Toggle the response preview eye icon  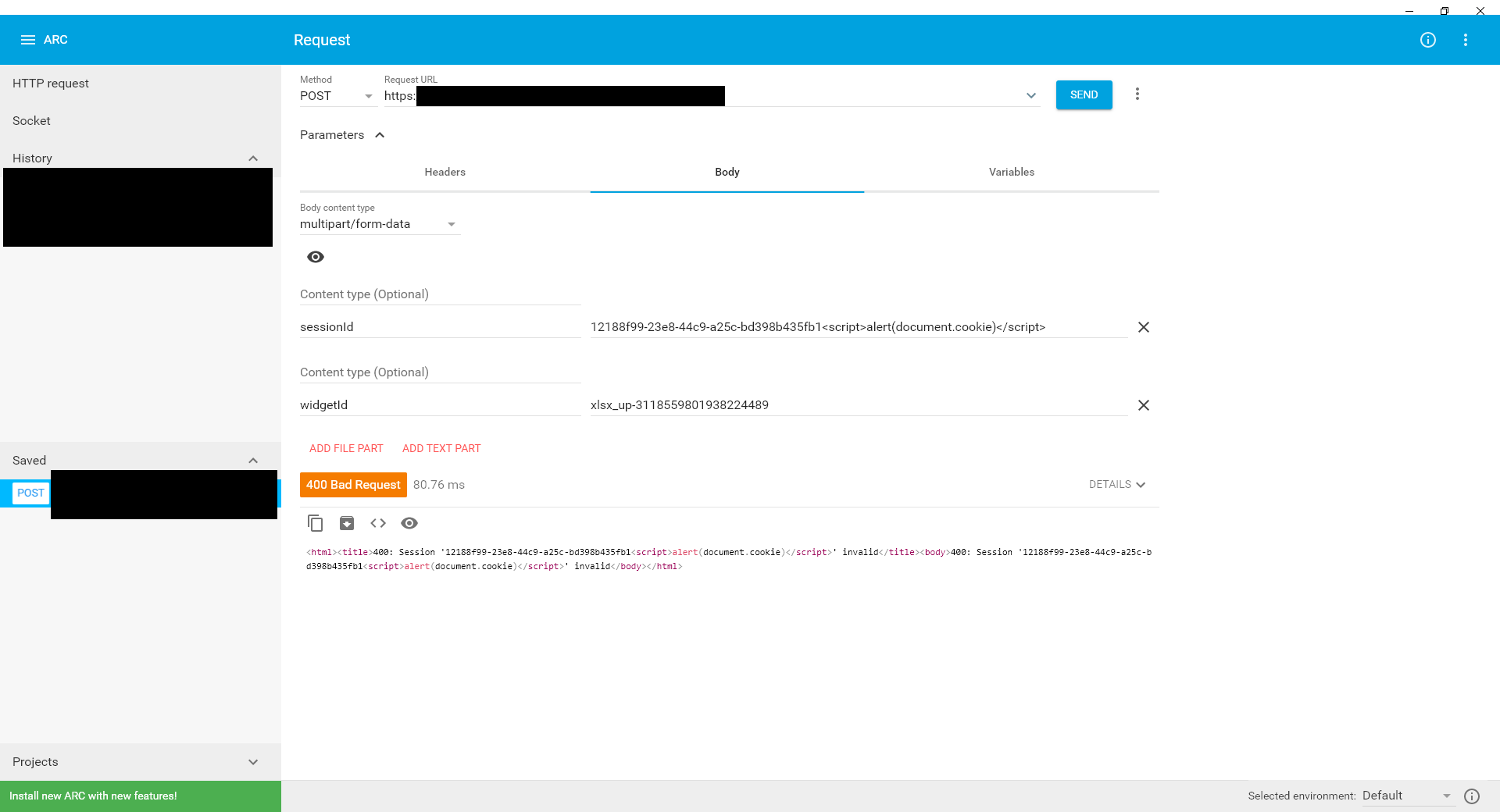click(409, 523)
